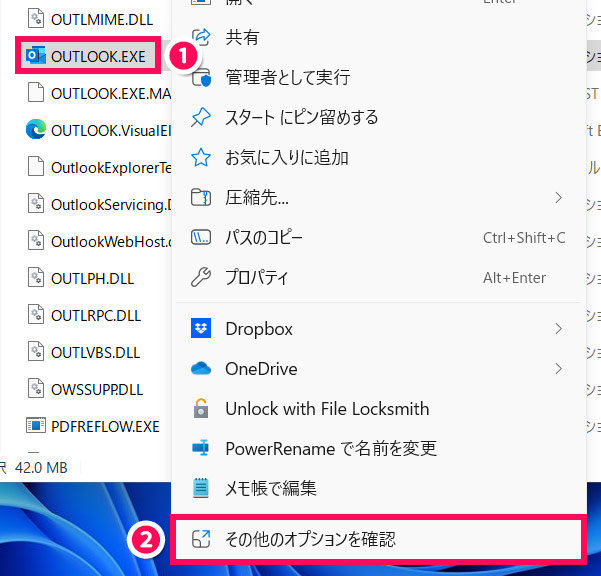Click the application icon of PDFREFLOW.EXE

tap(36, 426)
